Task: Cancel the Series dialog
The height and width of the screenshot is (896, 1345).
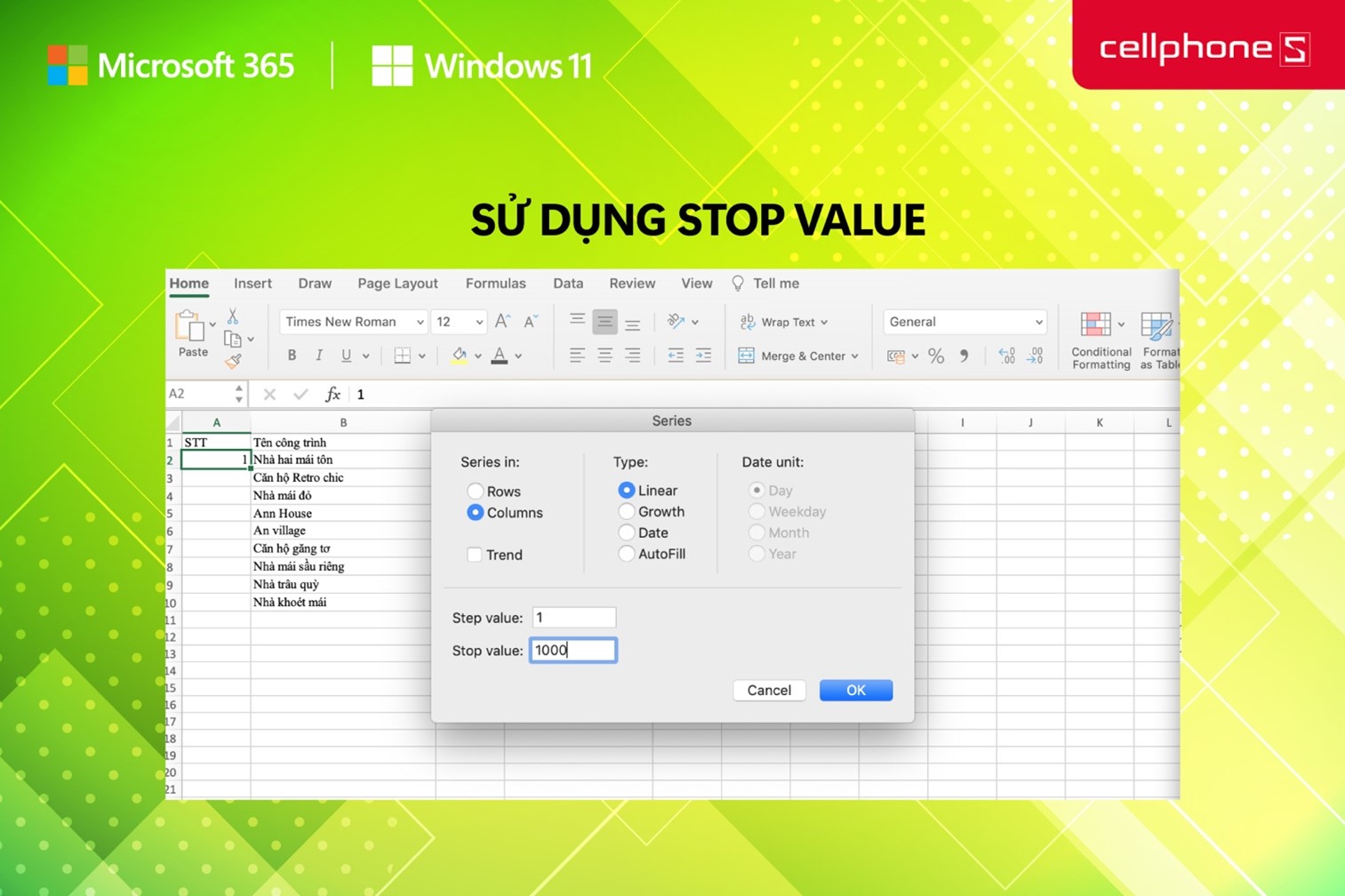Action: (x=769, y=691)
